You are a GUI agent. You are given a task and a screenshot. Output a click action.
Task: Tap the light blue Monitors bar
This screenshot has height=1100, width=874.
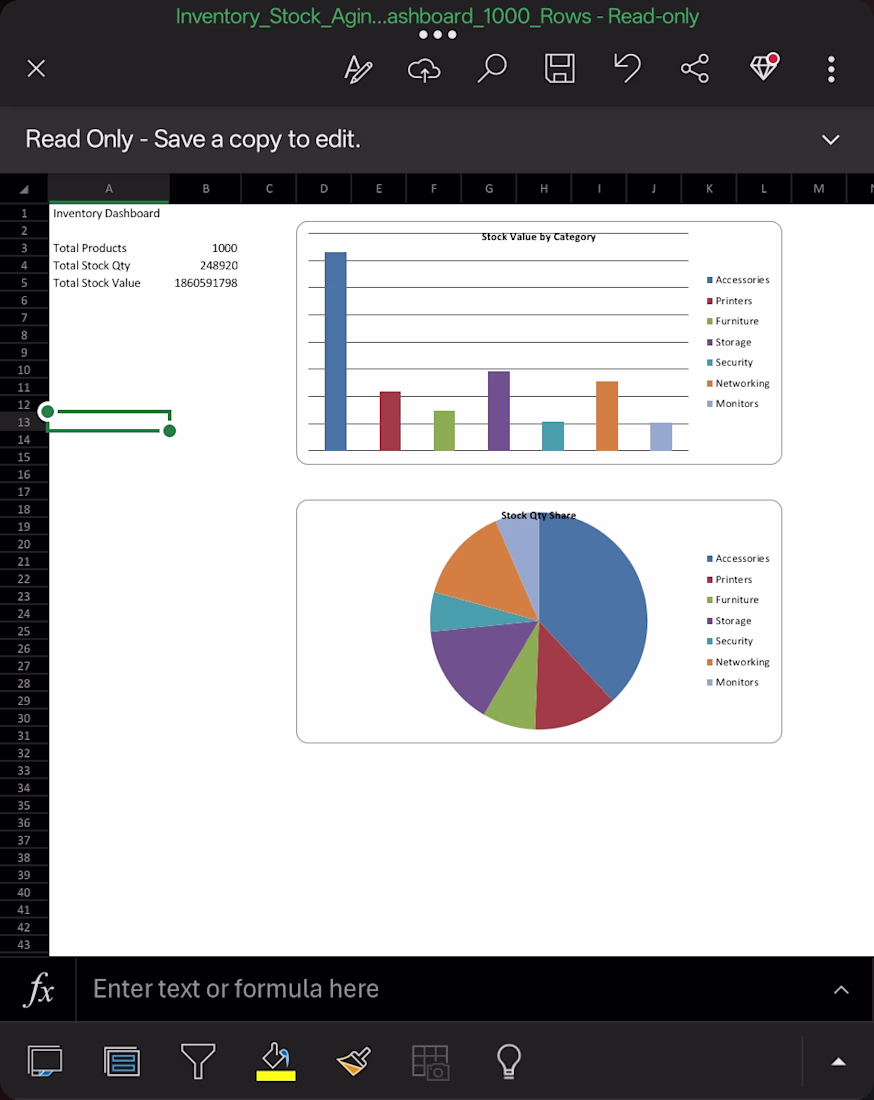pos(661,436)
